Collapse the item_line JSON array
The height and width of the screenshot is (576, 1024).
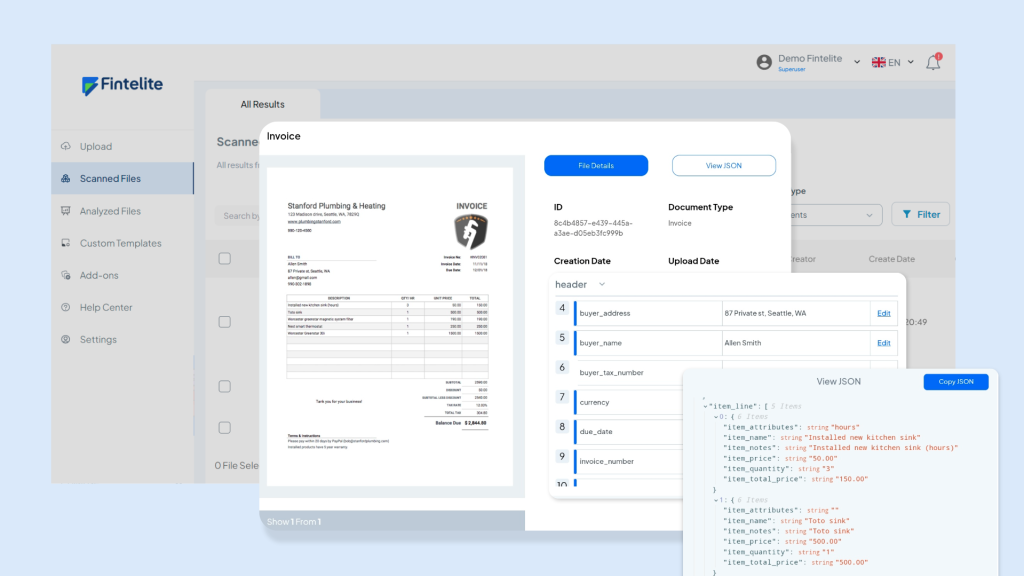pos(705,406)
